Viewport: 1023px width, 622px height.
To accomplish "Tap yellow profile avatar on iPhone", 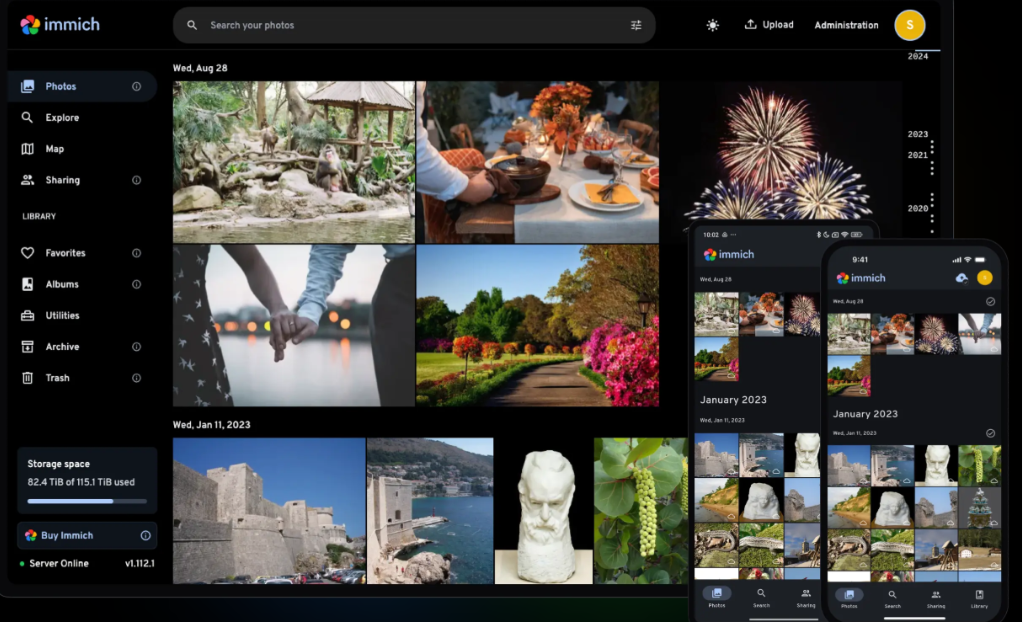I will coord(985,278).
